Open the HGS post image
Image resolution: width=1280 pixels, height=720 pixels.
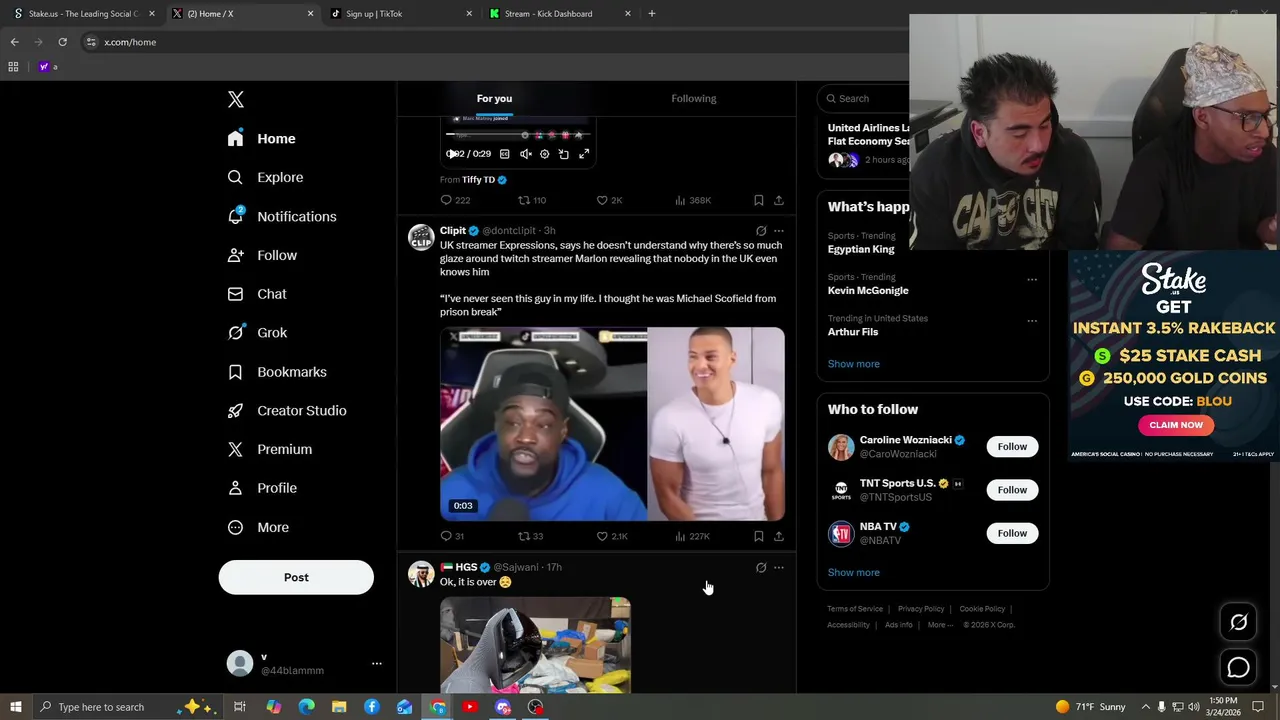click(x=535, y=645)
